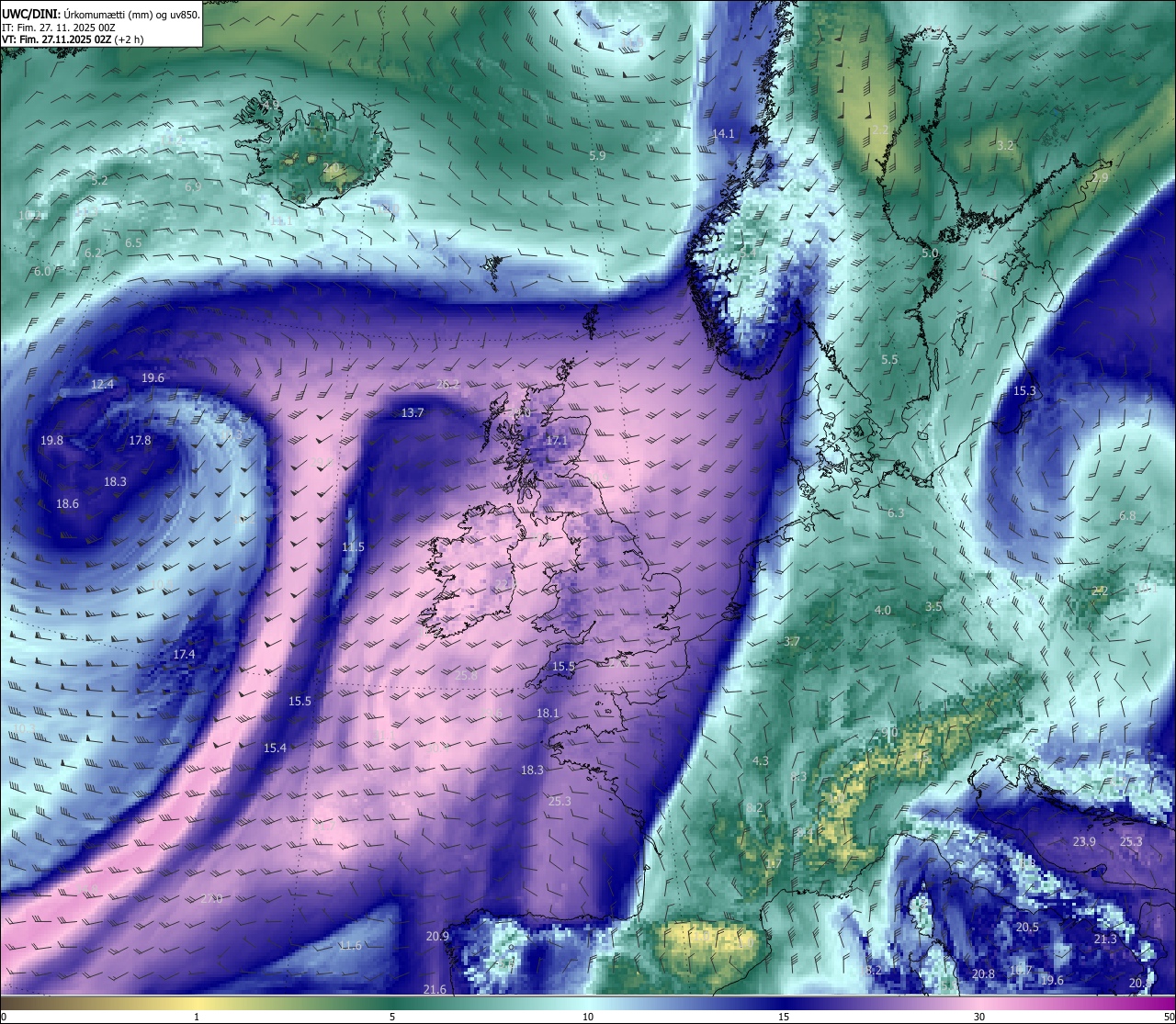Click the 17.4 map value
The image size is (1176, 1024).
(184, 655)
